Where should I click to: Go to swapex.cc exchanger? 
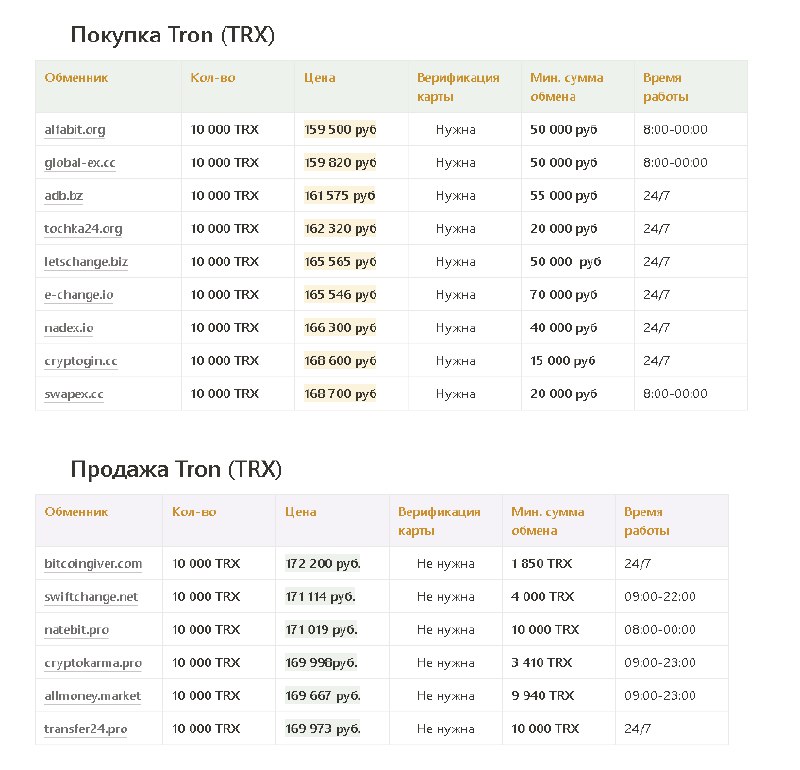tap(73, 394)
